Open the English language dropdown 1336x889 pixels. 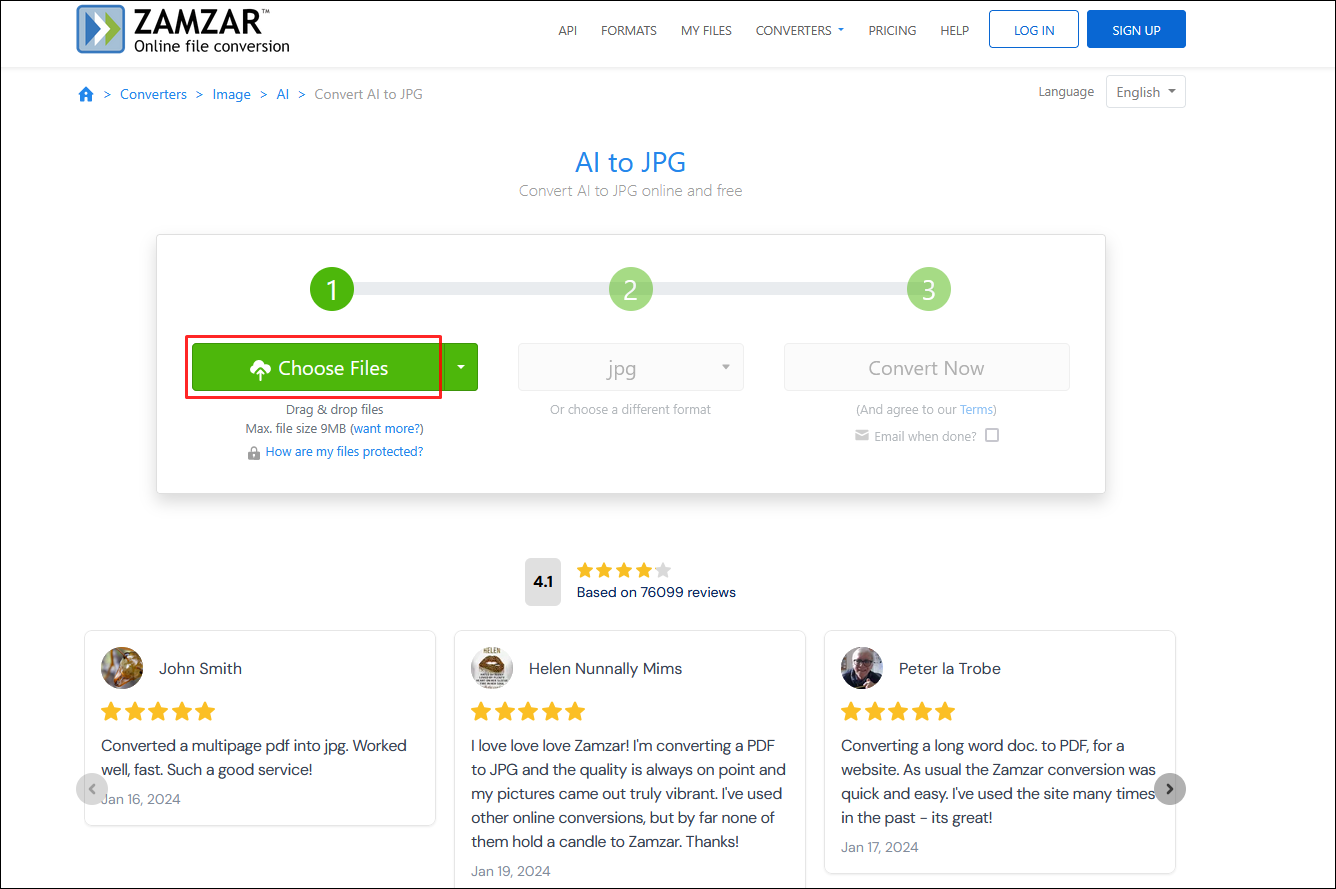pos(1146,92)
